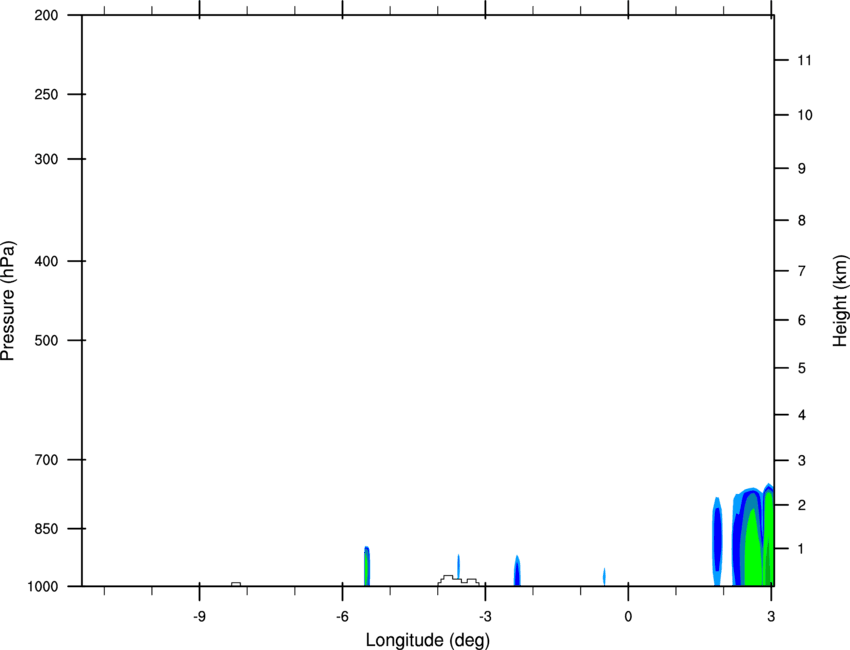Click the pressure label '500'
The height and width of the screenshot is (650, 850).
tap(46, 340)
